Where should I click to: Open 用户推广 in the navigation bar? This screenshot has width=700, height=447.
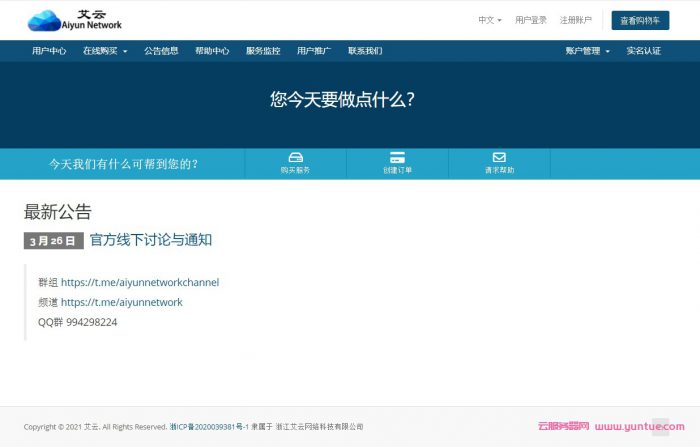click(314, 51)
